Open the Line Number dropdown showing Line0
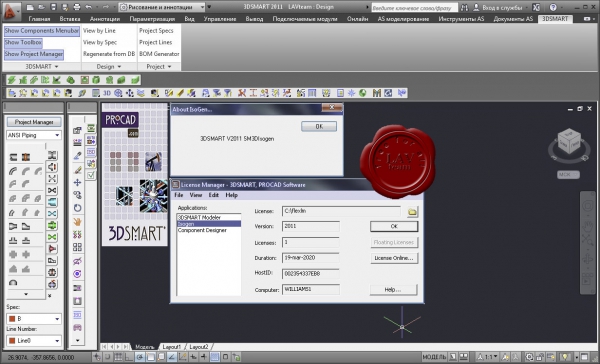The image size is (600, 364). pos(34,340)
